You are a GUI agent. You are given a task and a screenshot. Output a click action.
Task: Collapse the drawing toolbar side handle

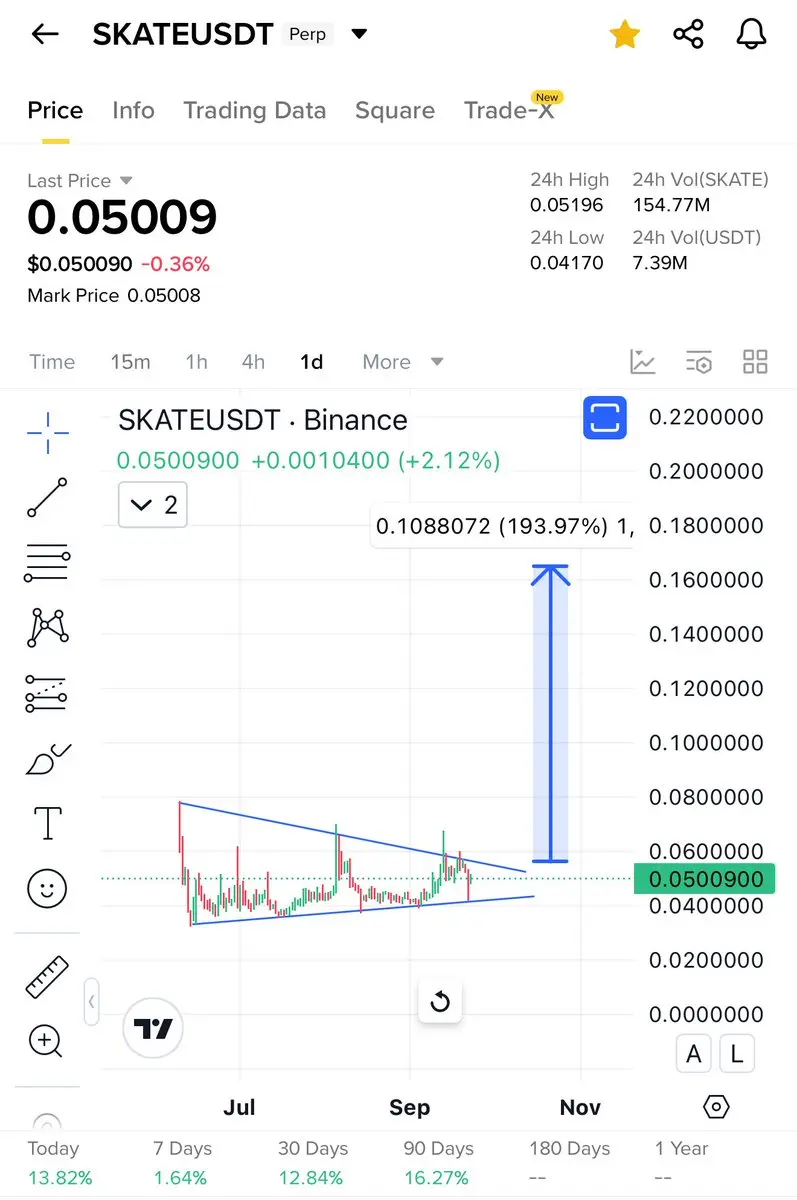[x=91, y=1001]
